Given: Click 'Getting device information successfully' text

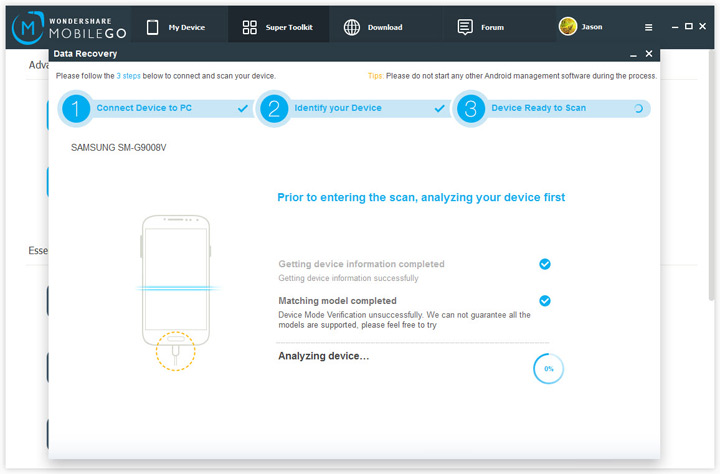Looking at the screenshot, I should point(349,278).
